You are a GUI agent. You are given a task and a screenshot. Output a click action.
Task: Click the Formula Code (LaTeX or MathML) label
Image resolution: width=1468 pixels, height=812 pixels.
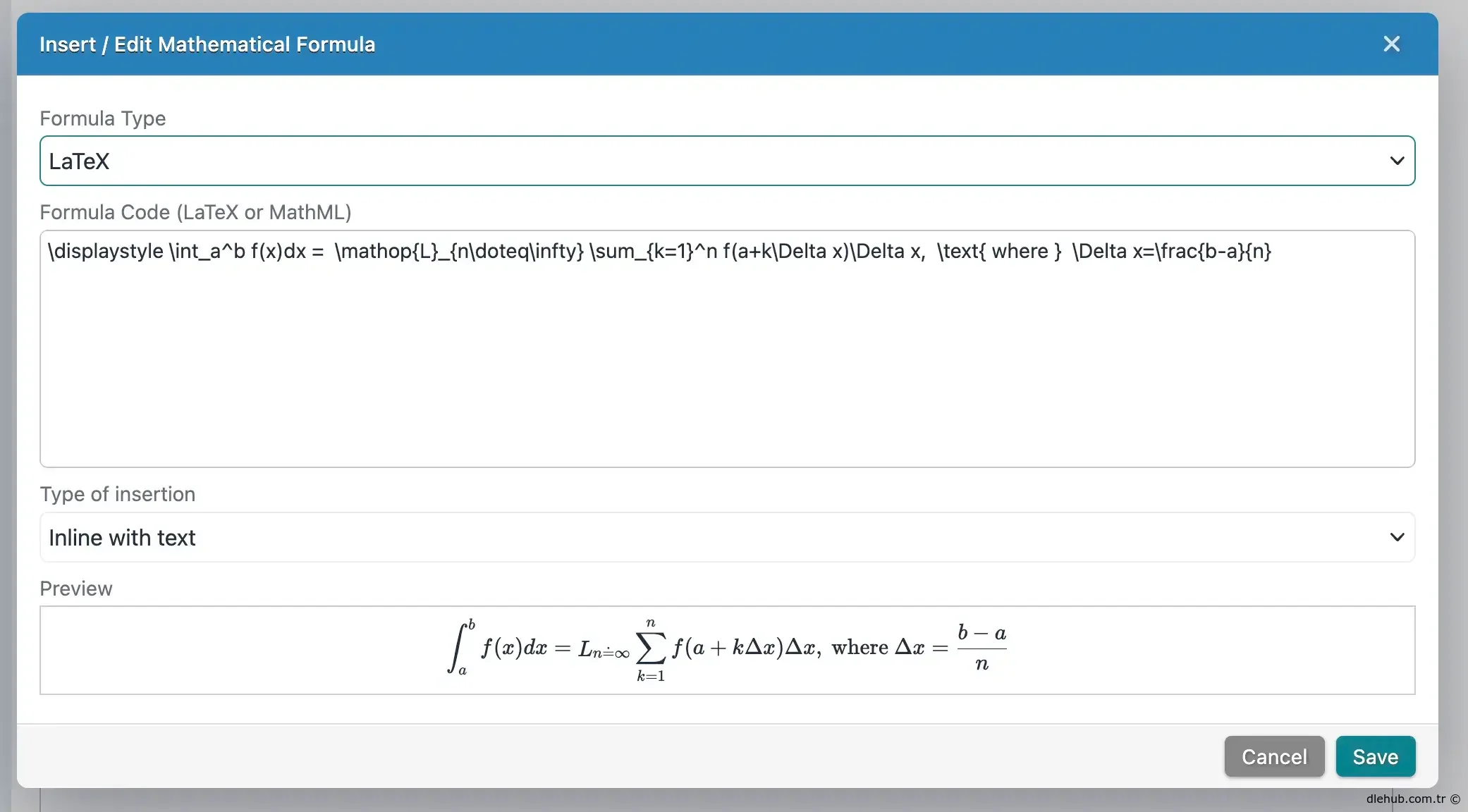[195, 212]
